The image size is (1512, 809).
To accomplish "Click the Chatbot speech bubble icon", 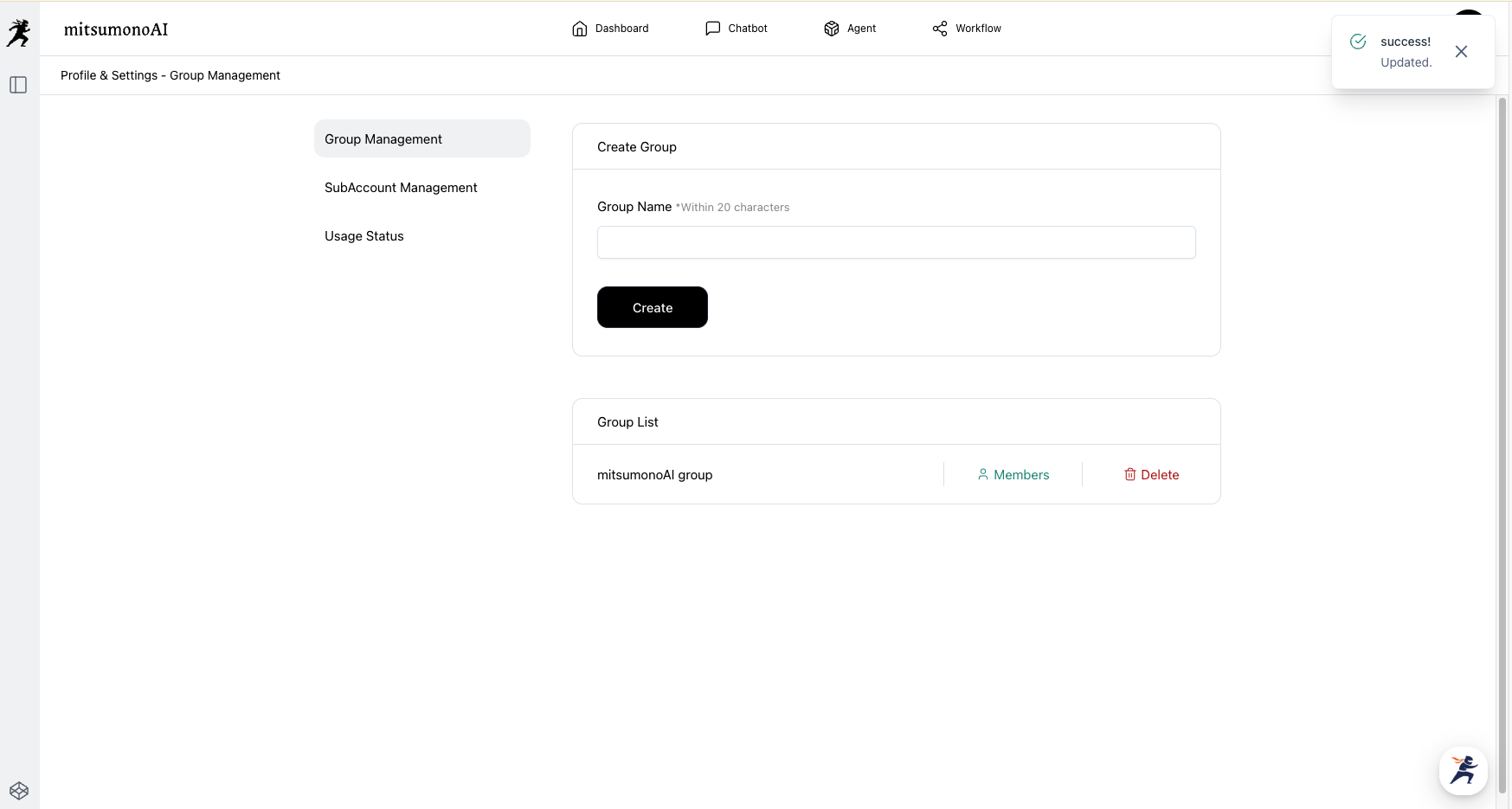I will 713,29.
